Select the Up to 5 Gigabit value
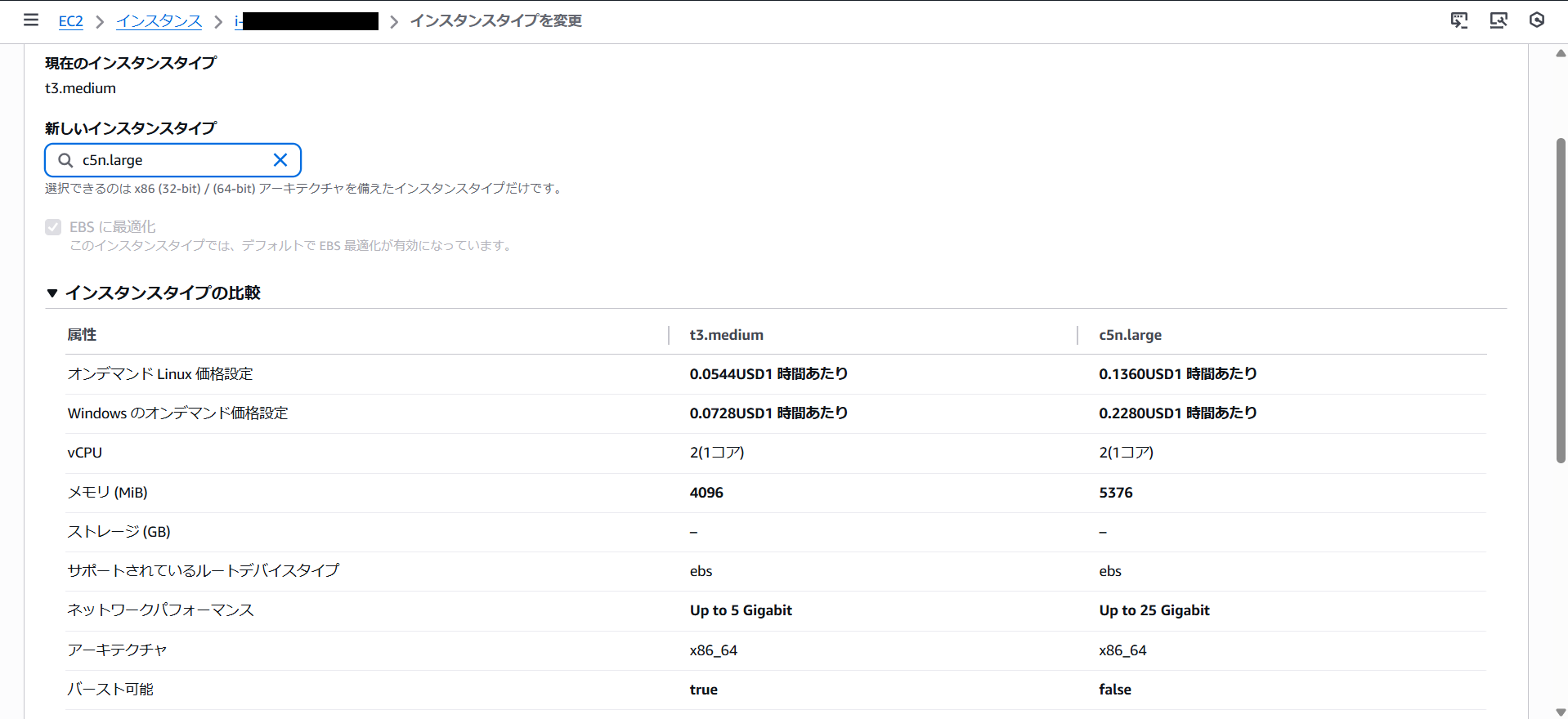 click(741, 610)
